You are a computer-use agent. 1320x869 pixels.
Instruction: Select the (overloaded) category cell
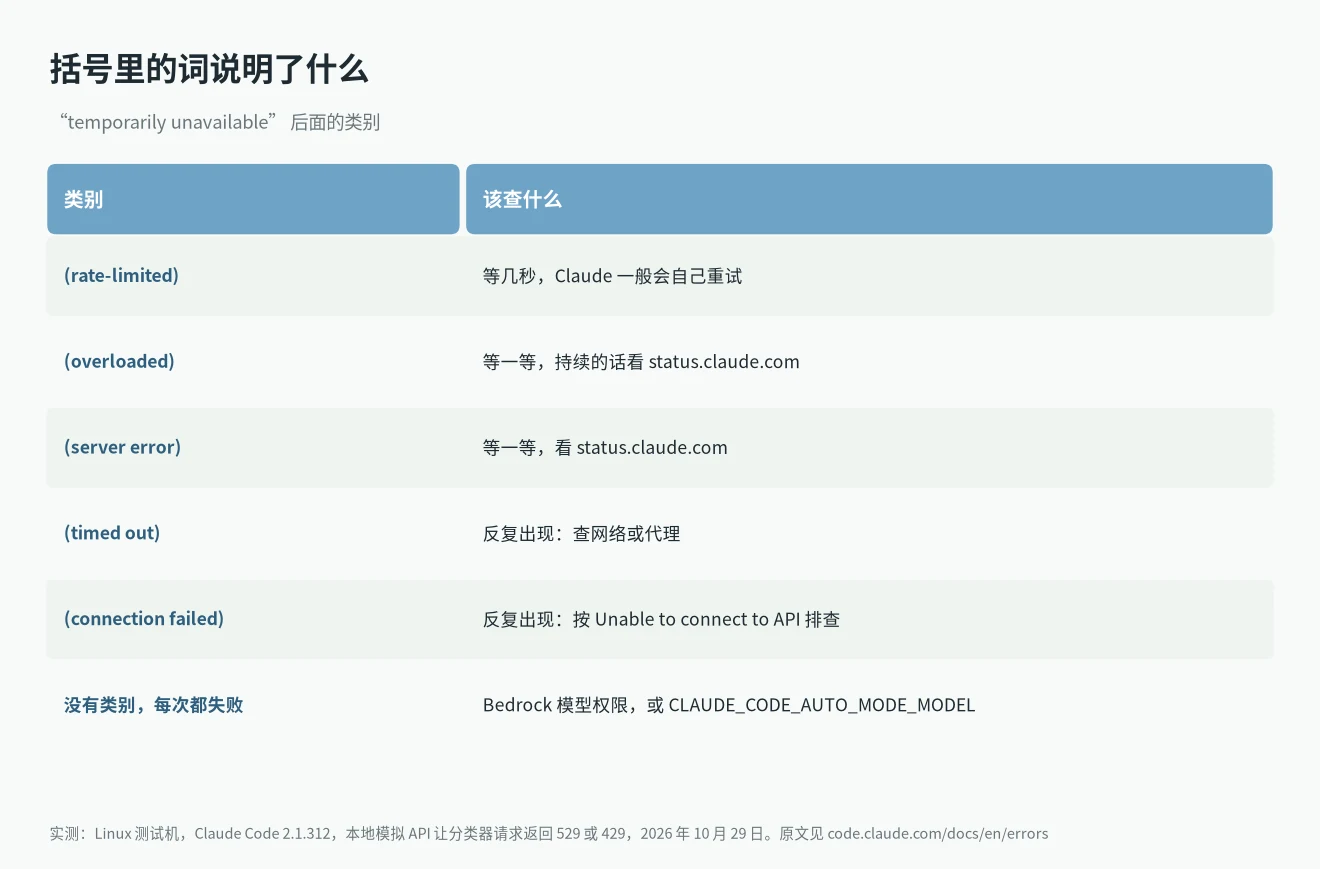(x=119, y=361)
